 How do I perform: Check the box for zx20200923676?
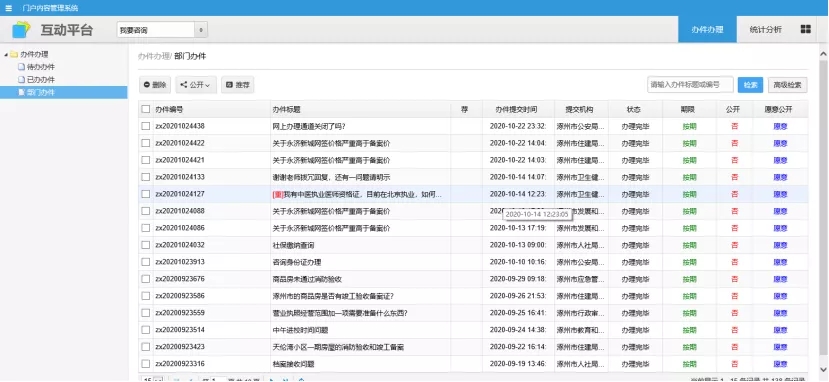tap(146, 279)
